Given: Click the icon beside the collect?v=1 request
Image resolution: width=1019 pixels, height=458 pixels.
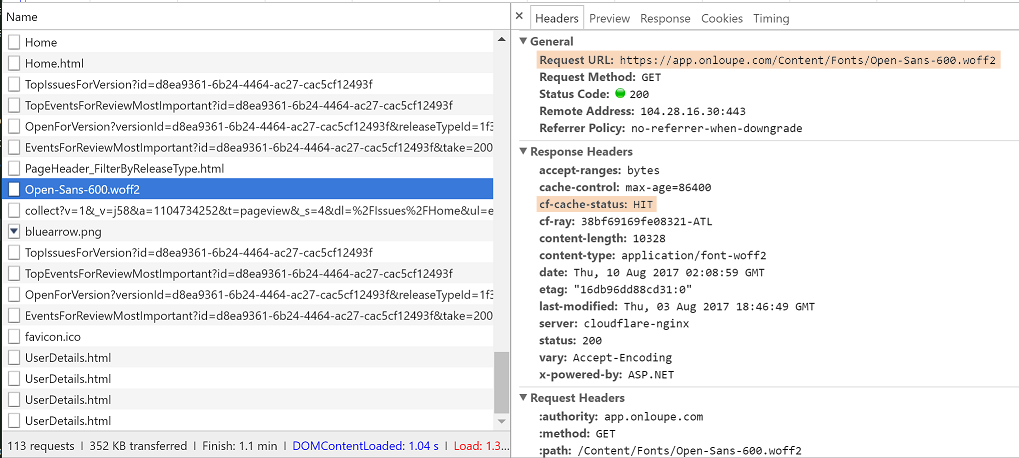Looking at the screenshot, I should (14, 210).
